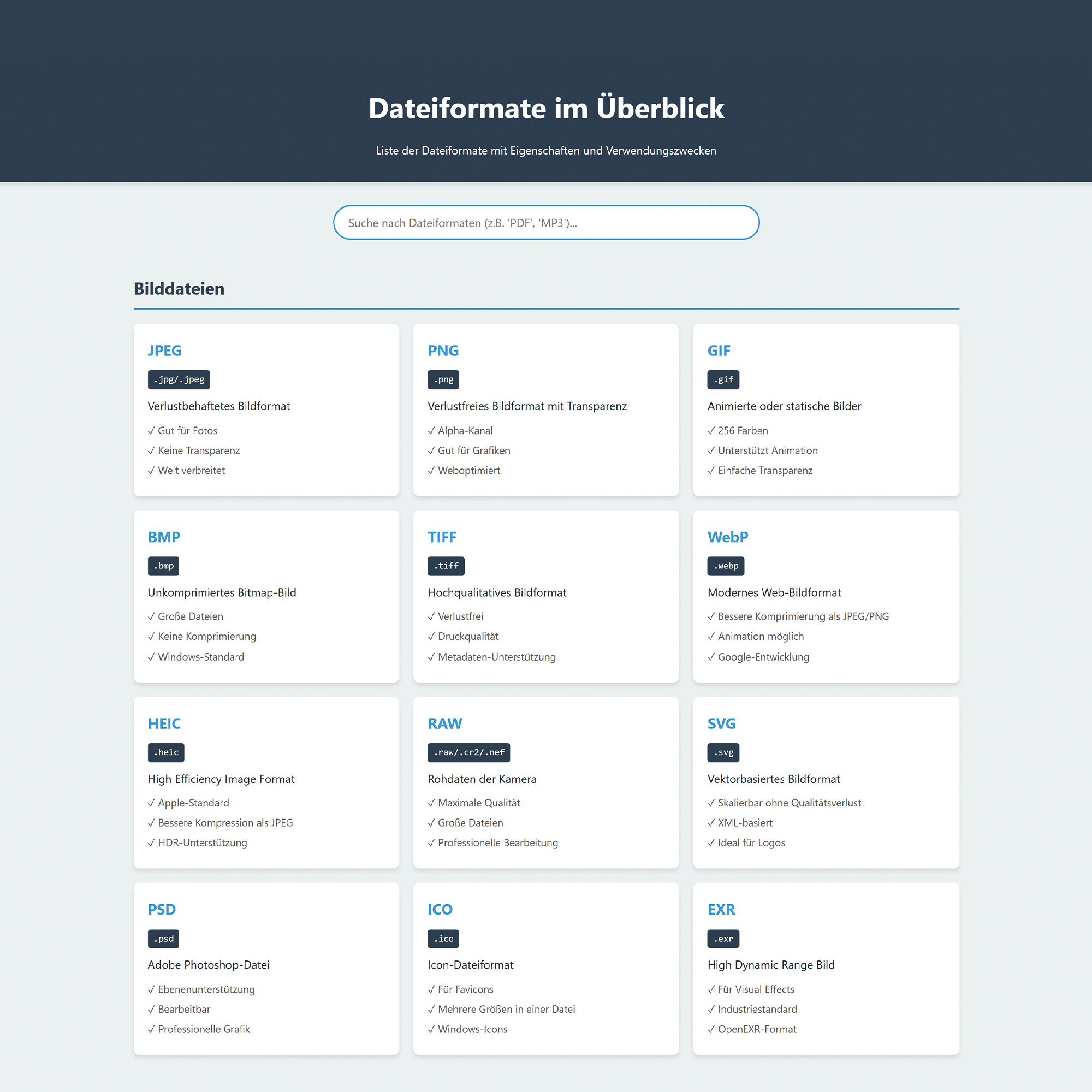1092x1092 pixels.
Task: Open the ICO format heading
Action: coord(440,910)
